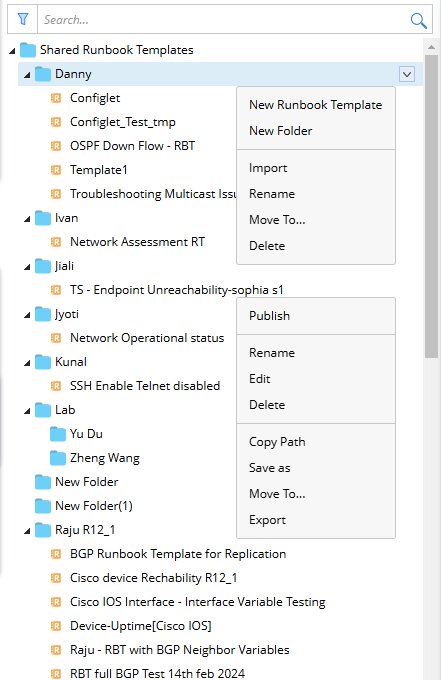Open the dropdown arrow on Danny row
The width and height of the screenshot is (441, 680).
(407, 74)
